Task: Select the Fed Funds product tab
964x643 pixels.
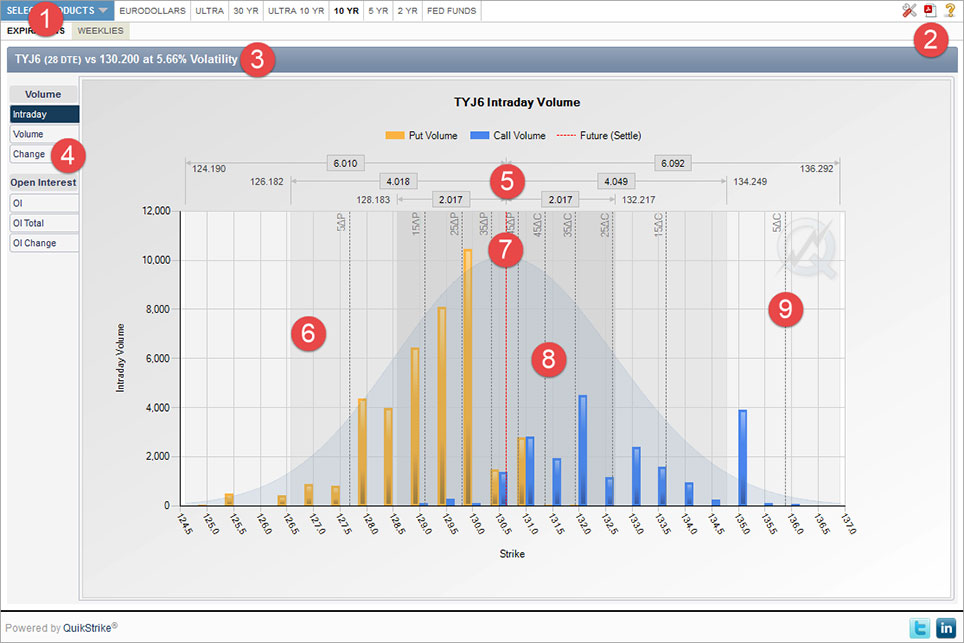Action: [x=451, y=11]
